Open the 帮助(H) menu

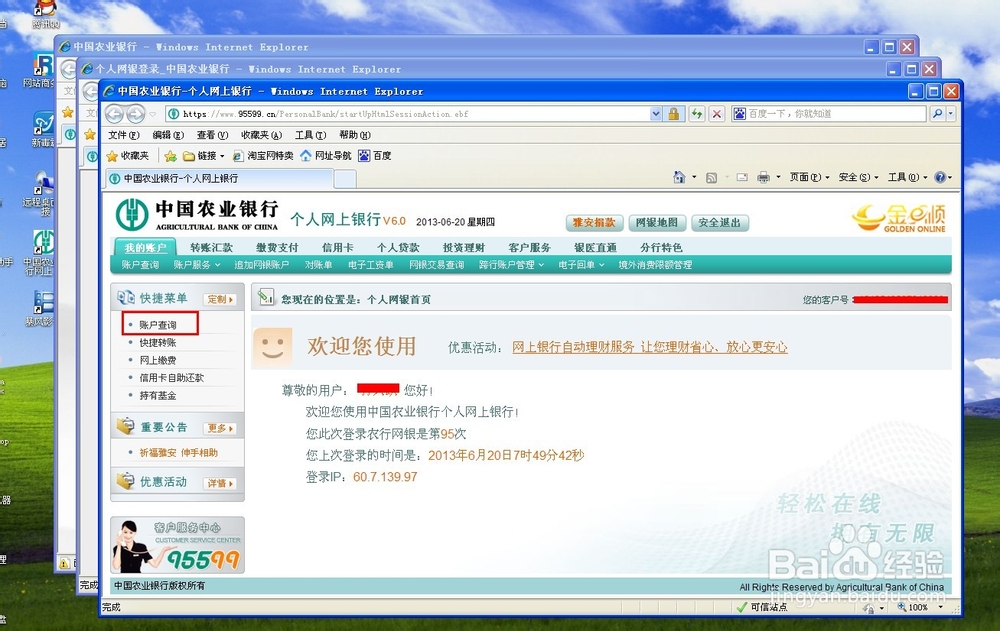[x=355, y=135]
